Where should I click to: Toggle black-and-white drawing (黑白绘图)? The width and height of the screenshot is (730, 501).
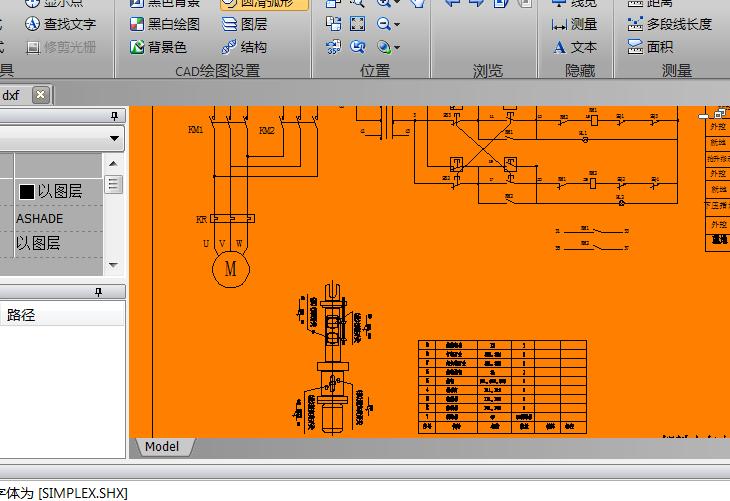(x=165, y=24)
